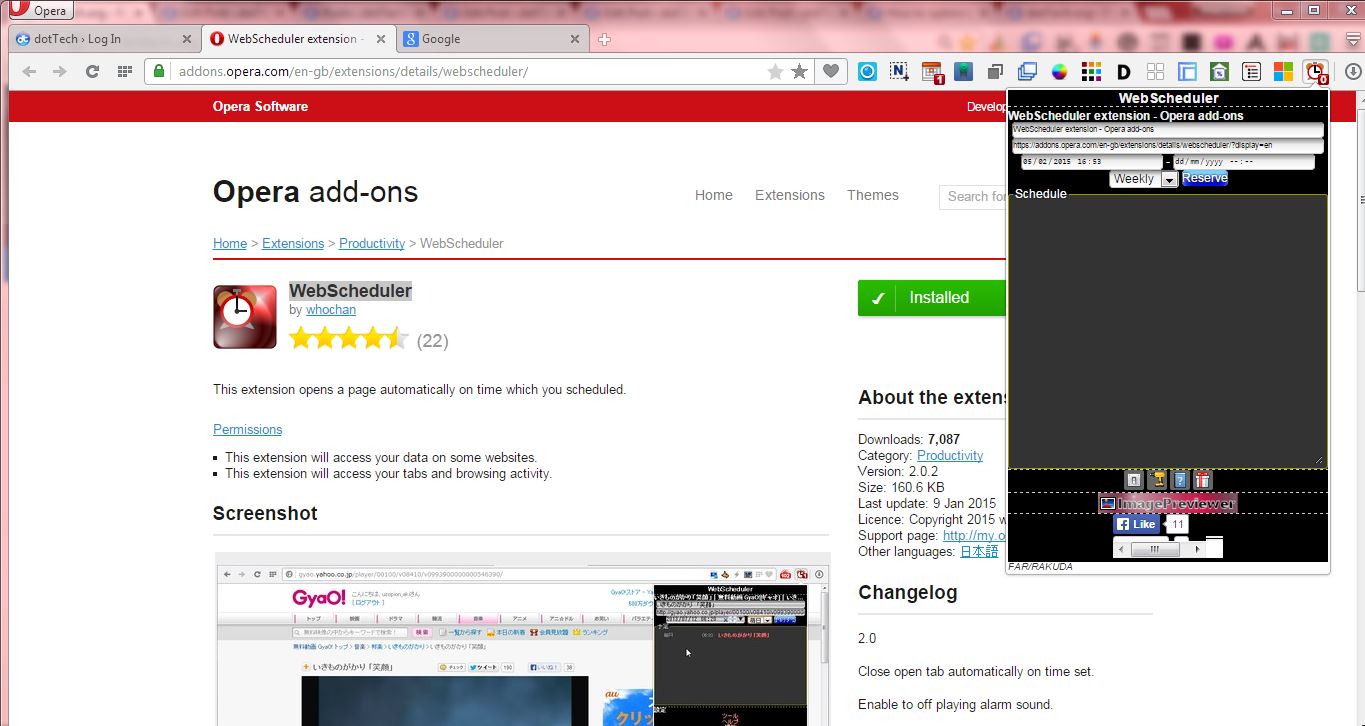Go back to the previous page
The width and height of the screenshot is (1365, 726).
pyautogui.click(x=29, y=72)
